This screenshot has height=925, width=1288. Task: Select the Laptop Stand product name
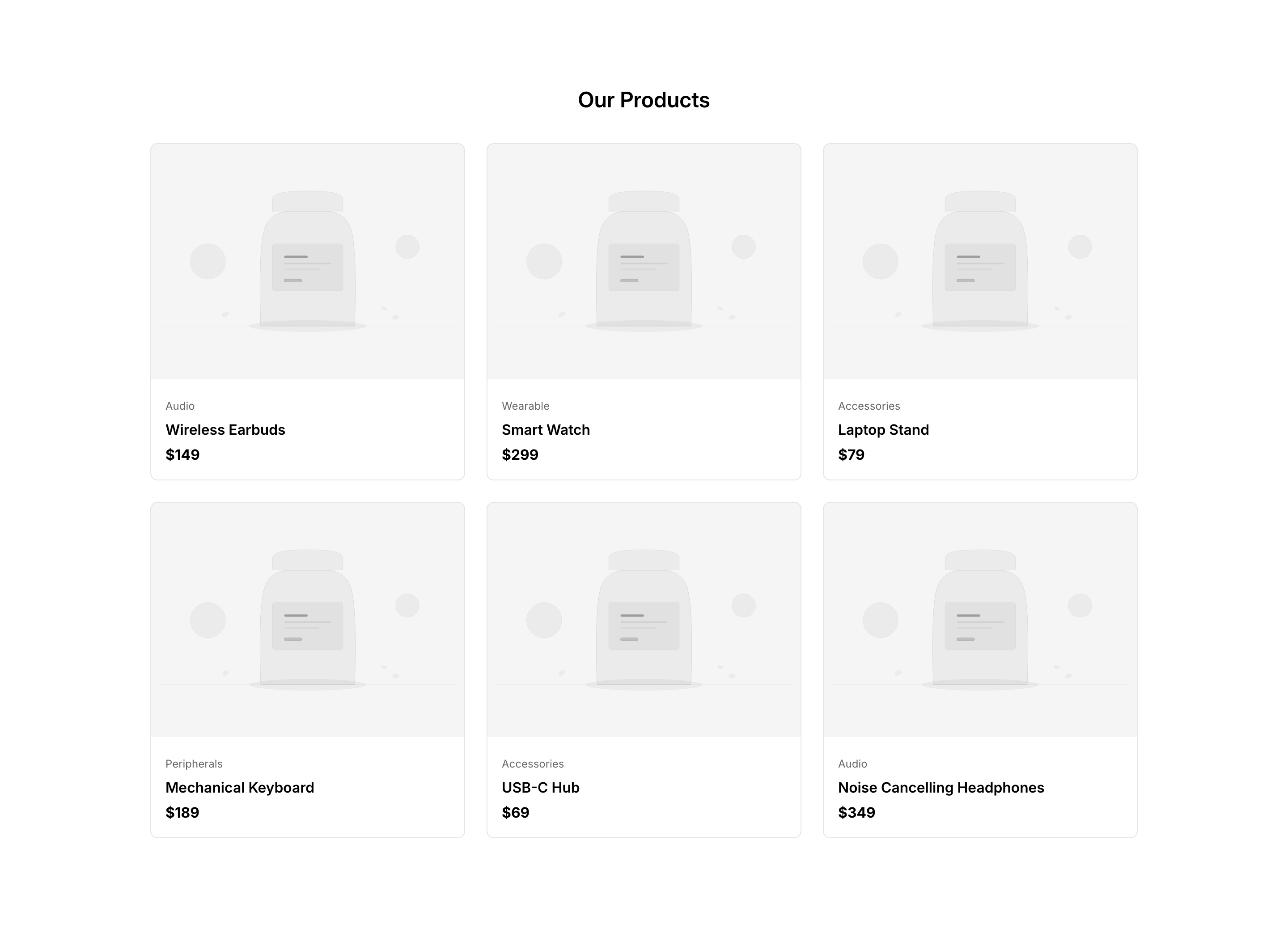[x=883, y=430]
